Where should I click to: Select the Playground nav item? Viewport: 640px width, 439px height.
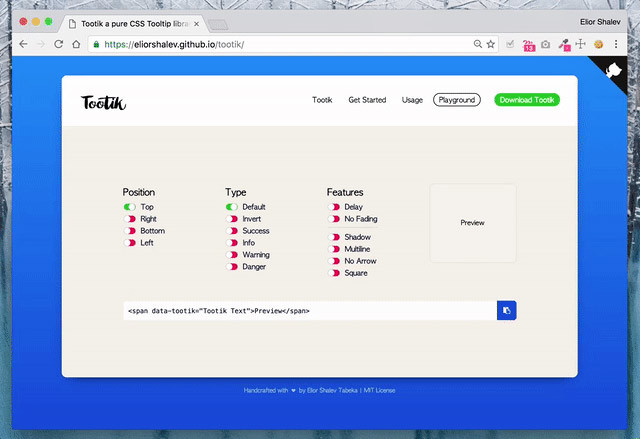(x=457, y=100)
